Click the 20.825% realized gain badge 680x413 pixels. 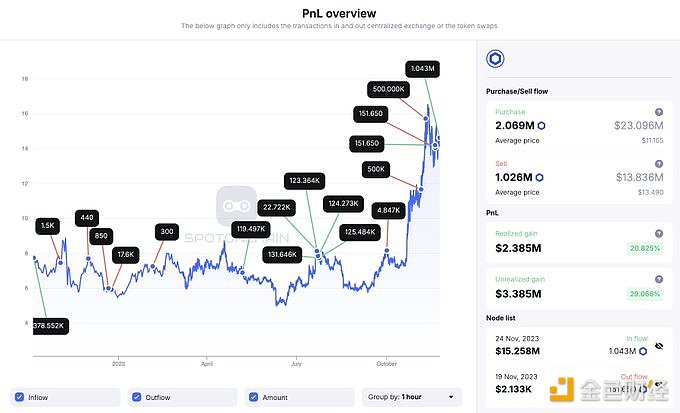pos(637,246)
